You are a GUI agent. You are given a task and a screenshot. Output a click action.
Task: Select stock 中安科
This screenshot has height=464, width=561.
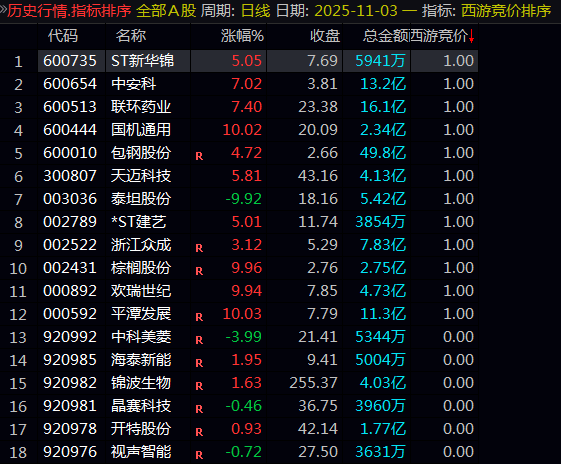pyautogui.click(x=133, y=84)
